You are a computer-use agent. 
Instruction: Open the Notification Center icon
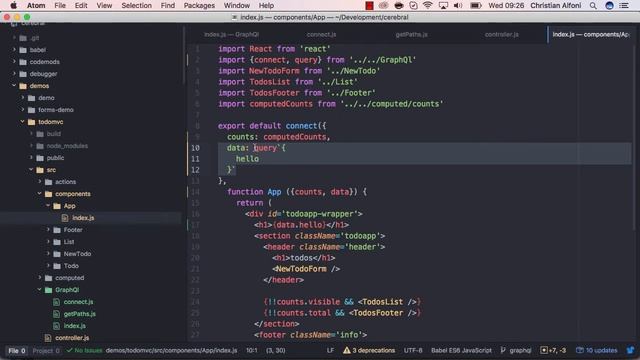coord(624,5)
